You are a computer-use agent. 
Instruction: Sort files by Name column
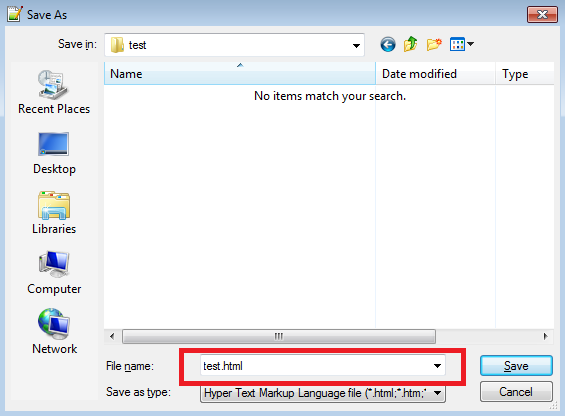(240, 74)
